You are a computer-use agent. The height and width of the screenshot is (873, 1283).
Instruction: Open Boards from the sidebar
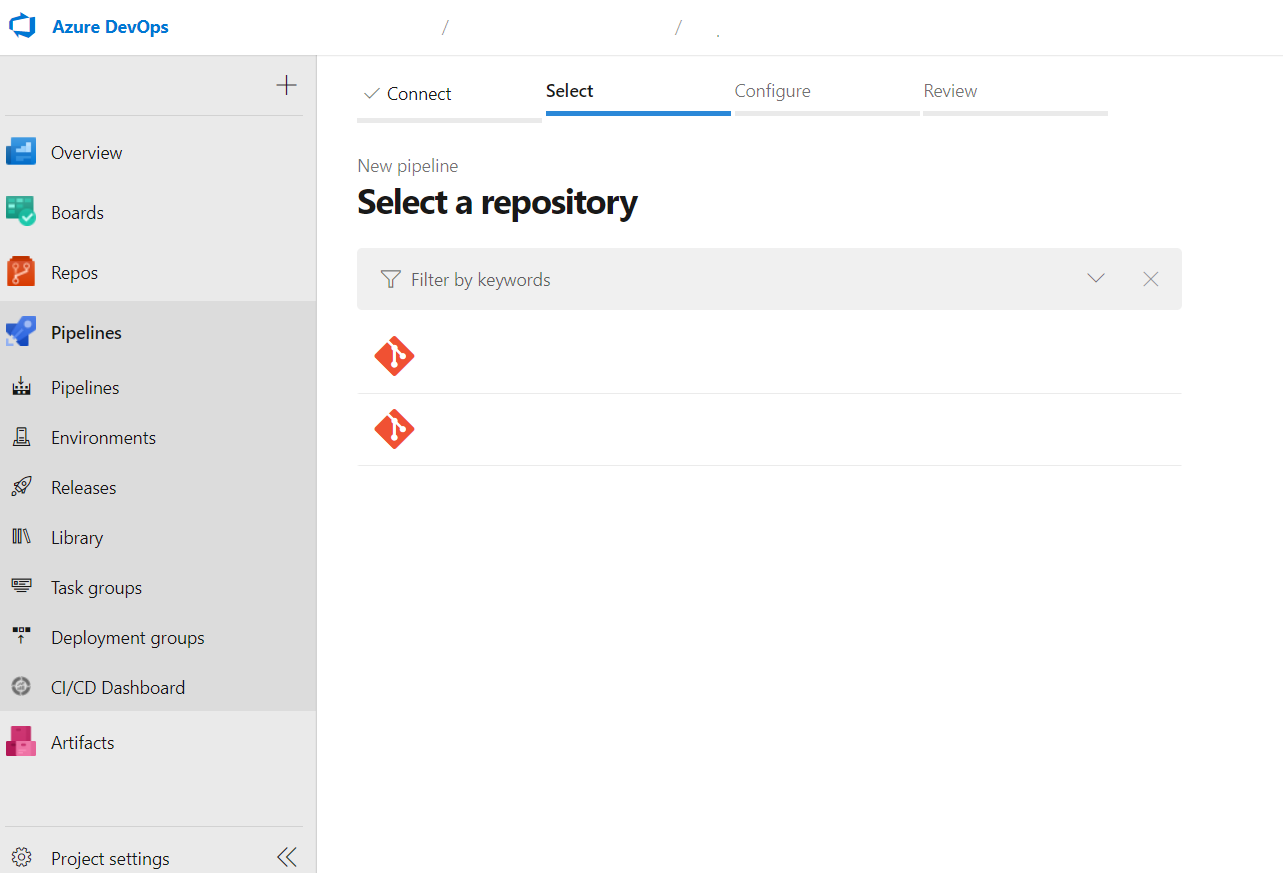[x=158, y=212]
